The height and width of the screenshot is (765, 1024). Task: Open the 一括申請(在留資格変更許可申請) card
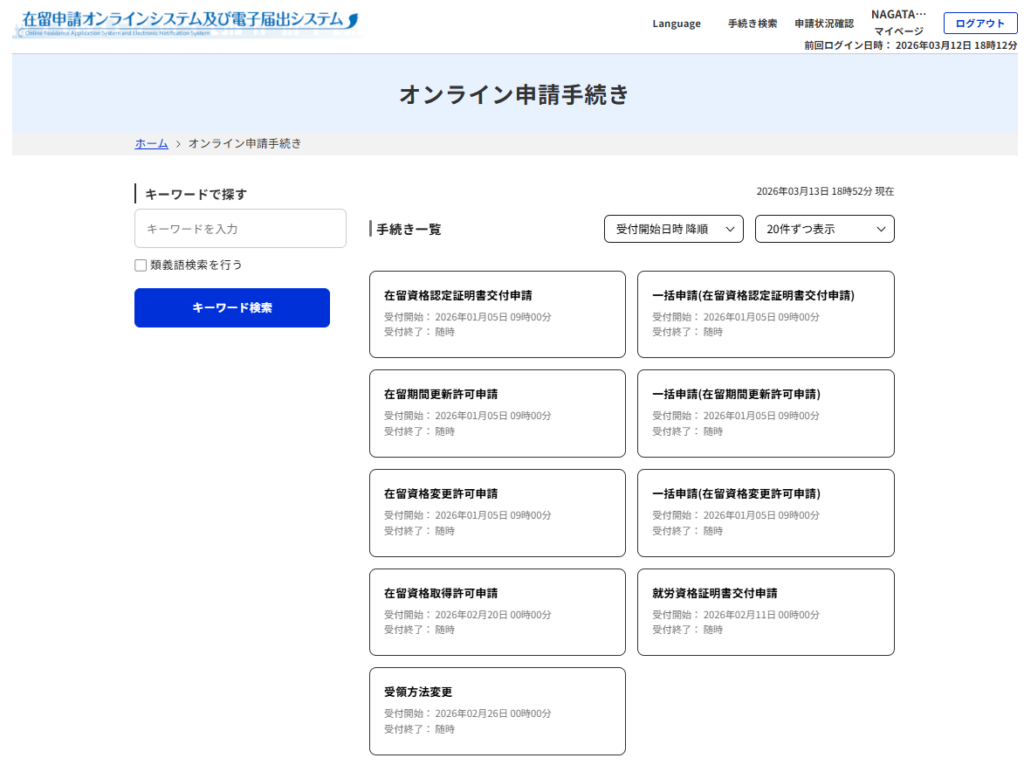coord(765,513)
